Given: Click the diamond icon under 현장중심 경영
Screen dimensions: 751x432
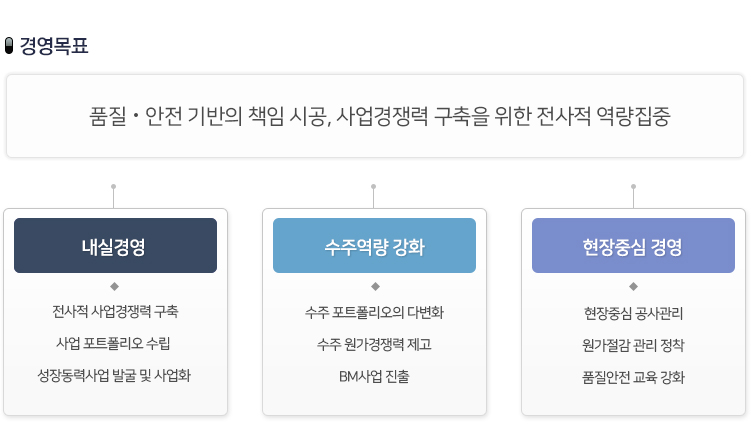Looking at the screenshot, I should point(633,287).
